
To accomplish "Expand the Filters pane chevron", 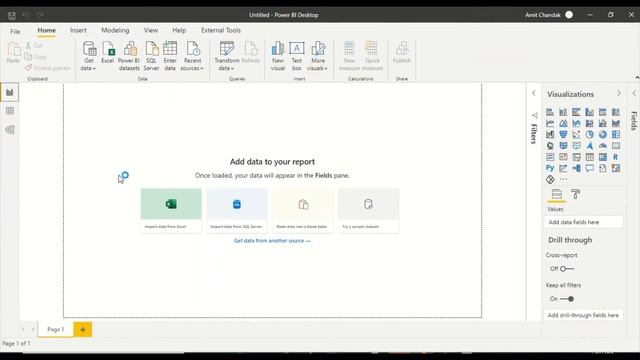I will [x=533, y=93].
